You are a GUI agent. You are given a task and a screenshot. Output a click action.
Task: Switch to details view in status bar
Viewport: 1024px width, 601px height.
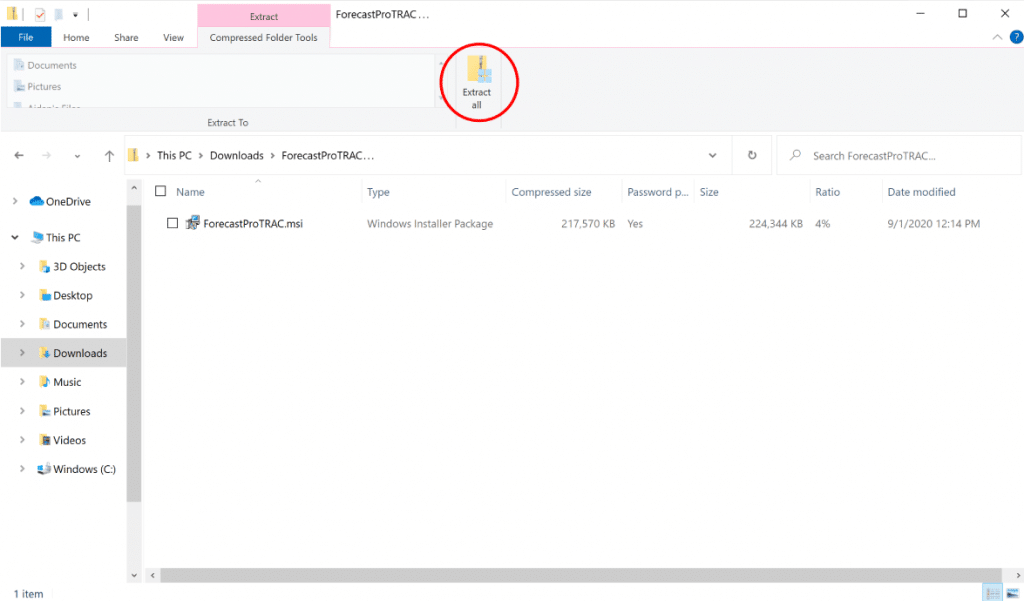(x=992, y=593)
